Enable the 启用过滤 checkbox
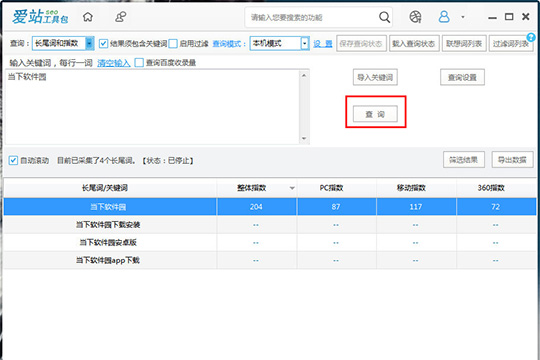The height and width of the screenshot is (360, 540). click(173, 43)
